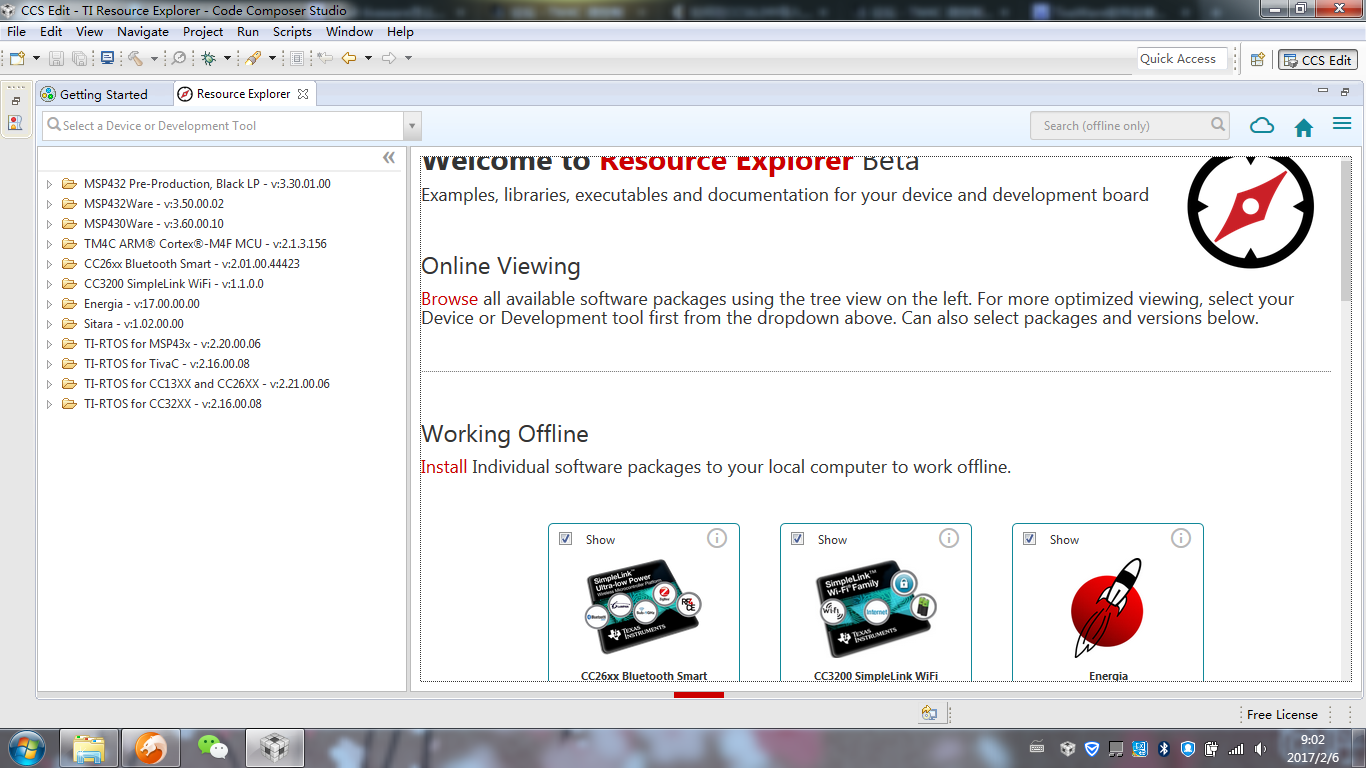
Task: Restore the minimized view stack icon
Action: pos(16,101)
